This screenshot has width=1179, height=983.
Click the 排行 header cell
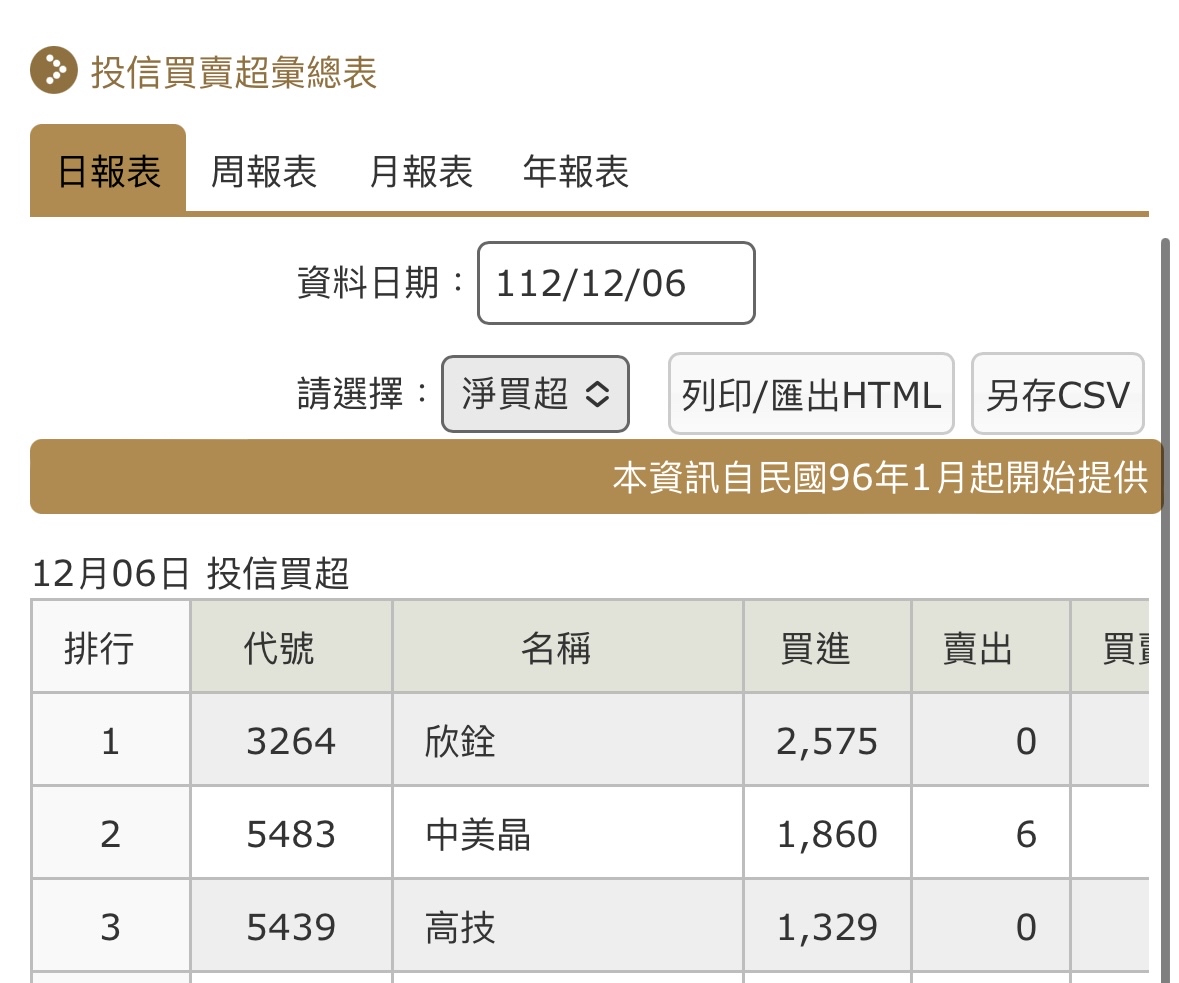110,648
